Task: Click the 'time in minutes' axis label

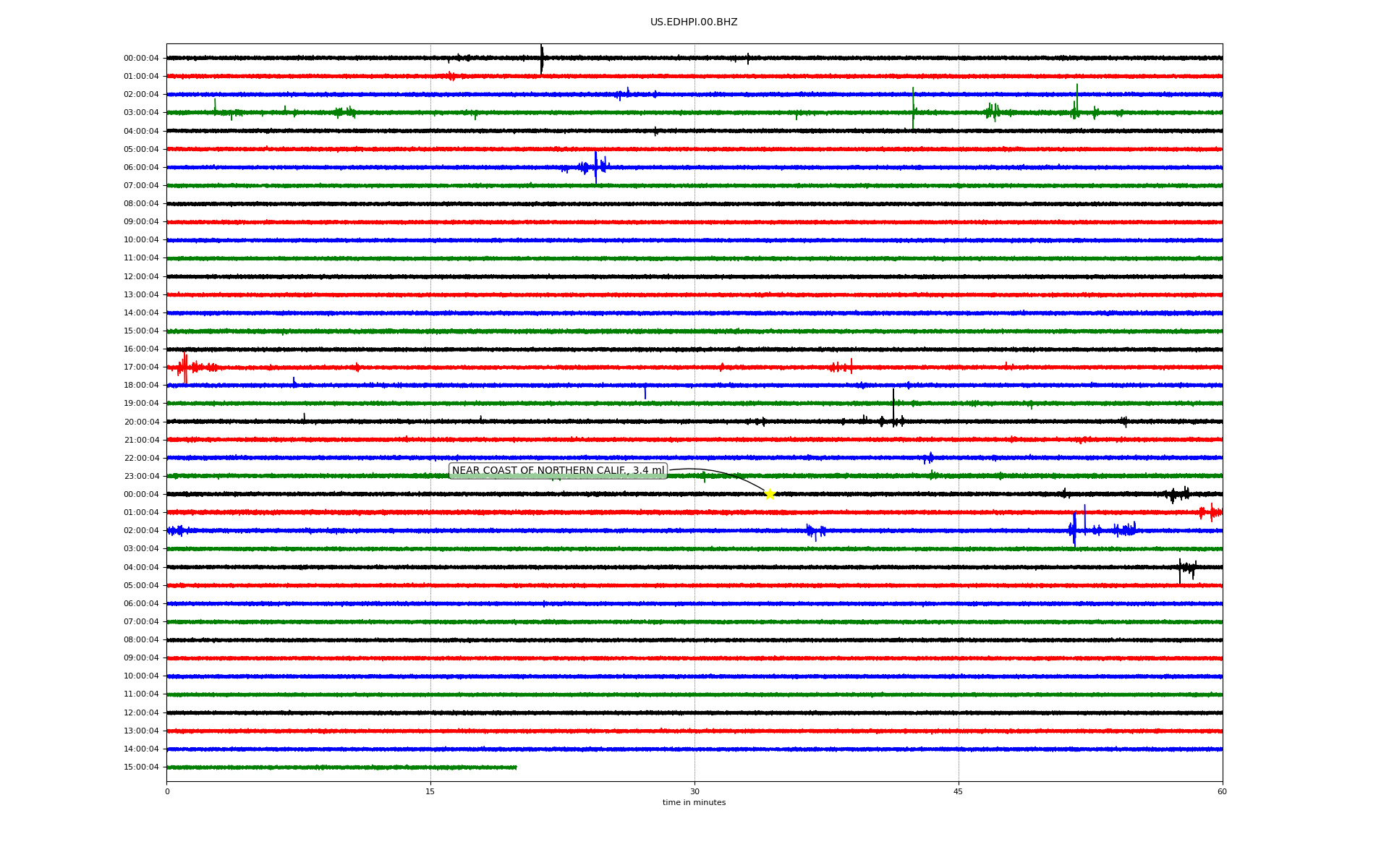Action: 693,802
